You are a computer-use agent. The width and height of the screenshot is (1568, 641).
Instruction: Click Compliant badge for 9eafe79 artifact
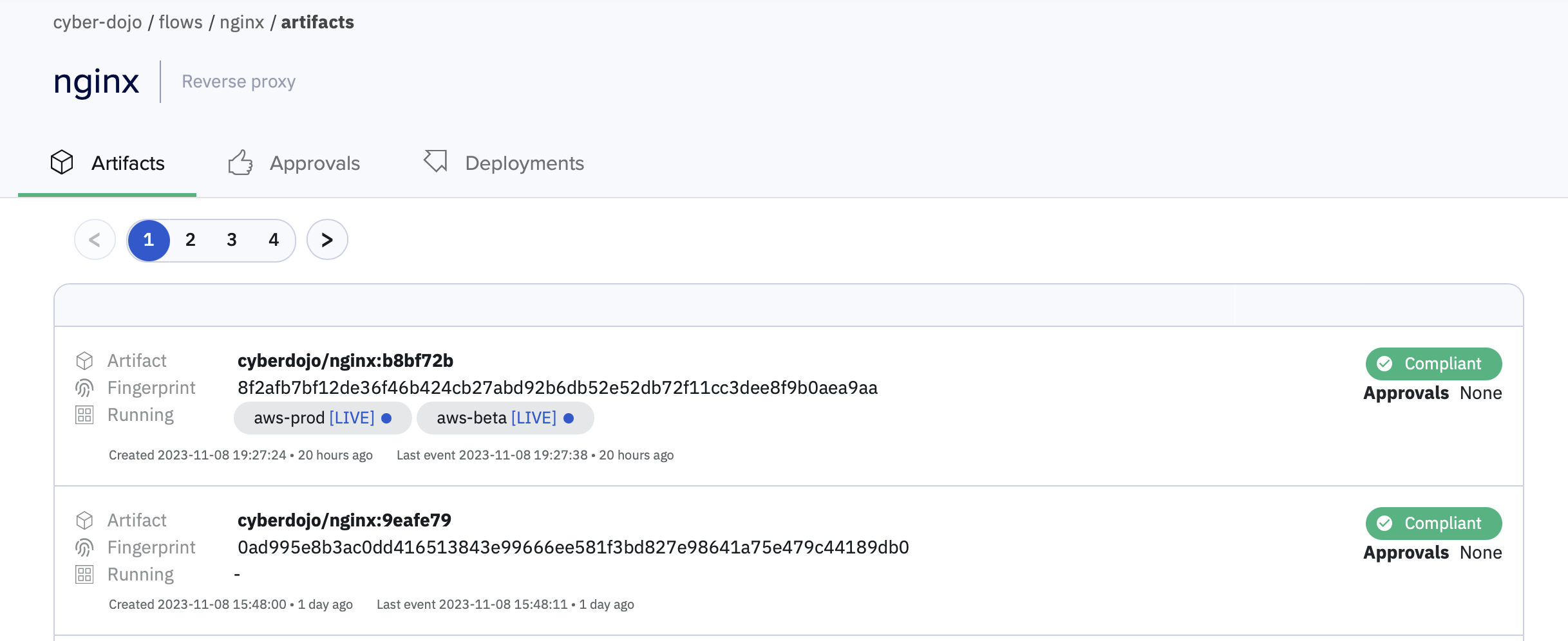coord(1433,523)
